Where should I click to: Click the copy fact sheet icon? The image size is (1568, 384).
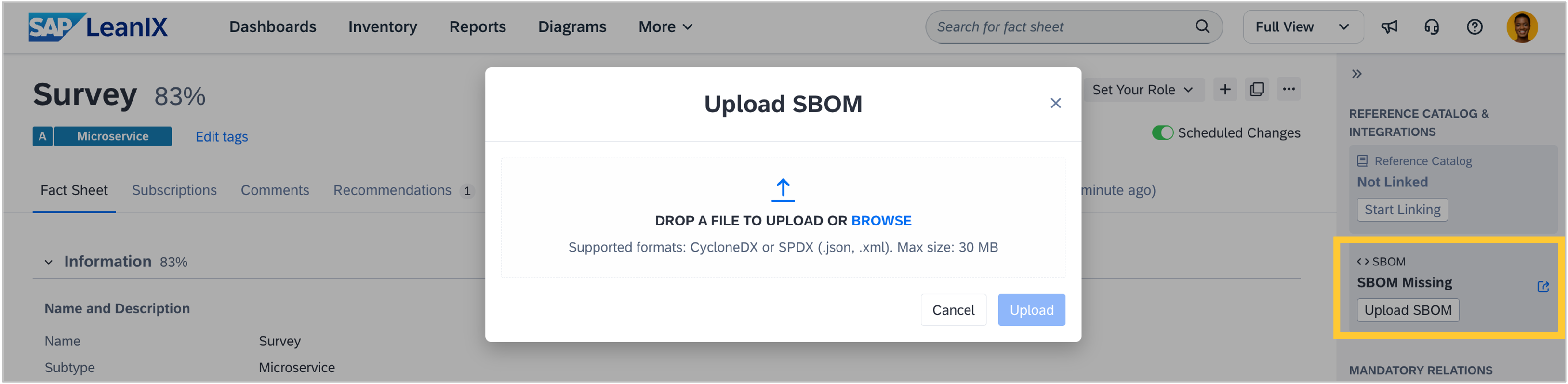[x=1256, y=90]
